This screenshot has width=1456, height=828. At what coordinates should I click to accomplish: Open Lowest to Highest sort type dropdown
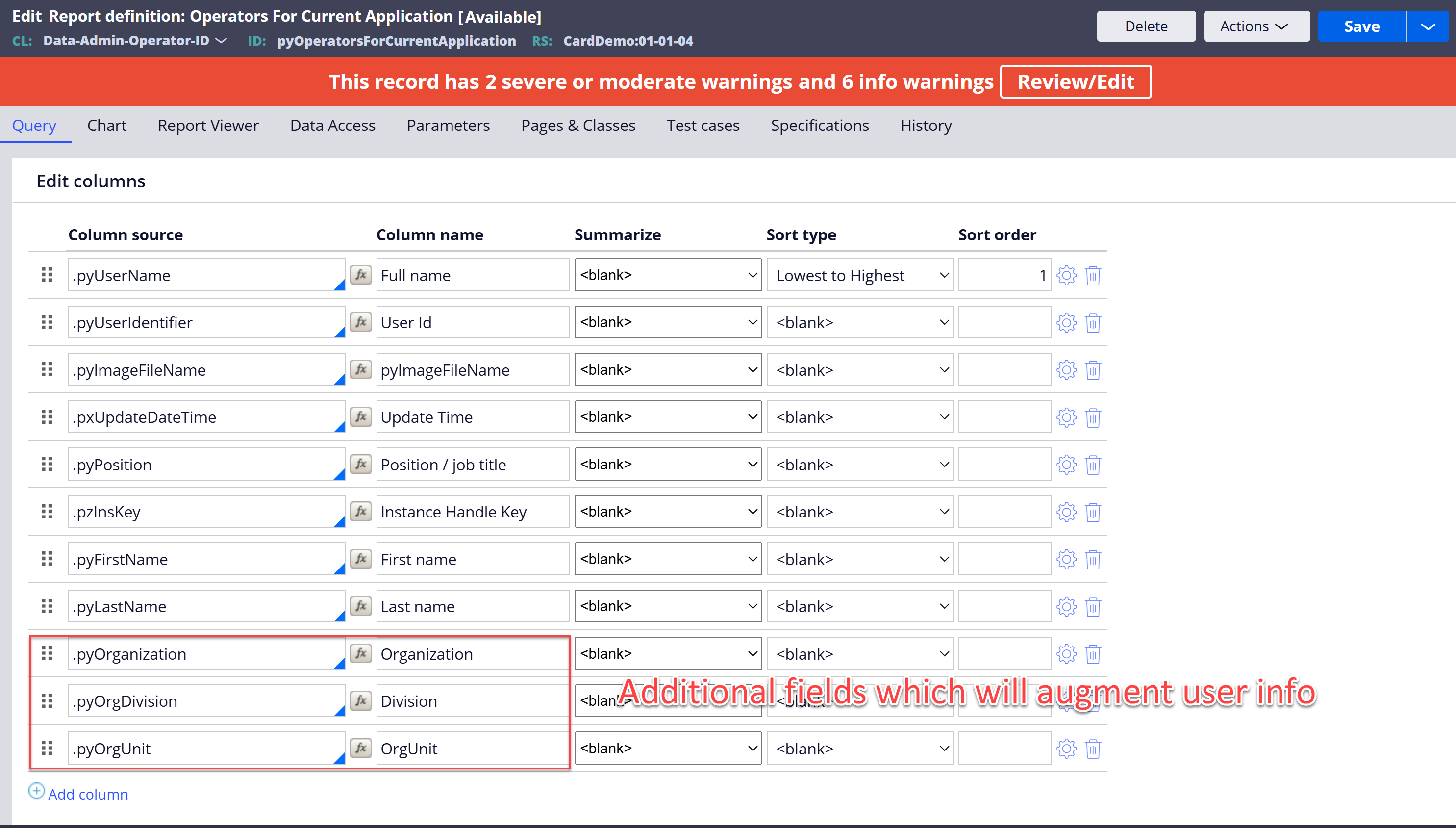pyautogui.click(x=859, y=275)
